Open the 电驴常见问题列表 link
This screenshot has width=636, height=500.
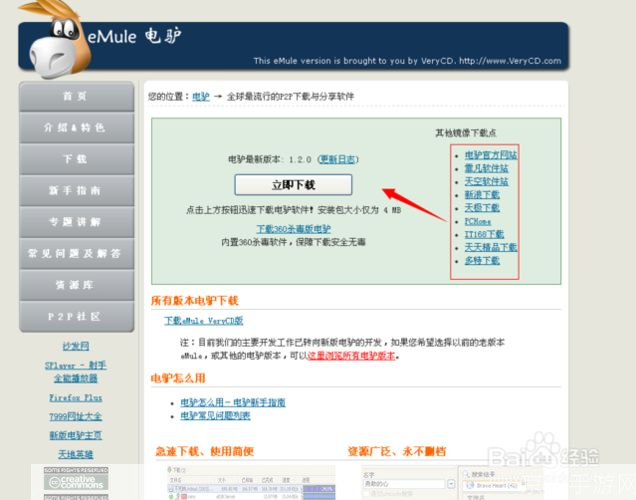pos(215,416)
